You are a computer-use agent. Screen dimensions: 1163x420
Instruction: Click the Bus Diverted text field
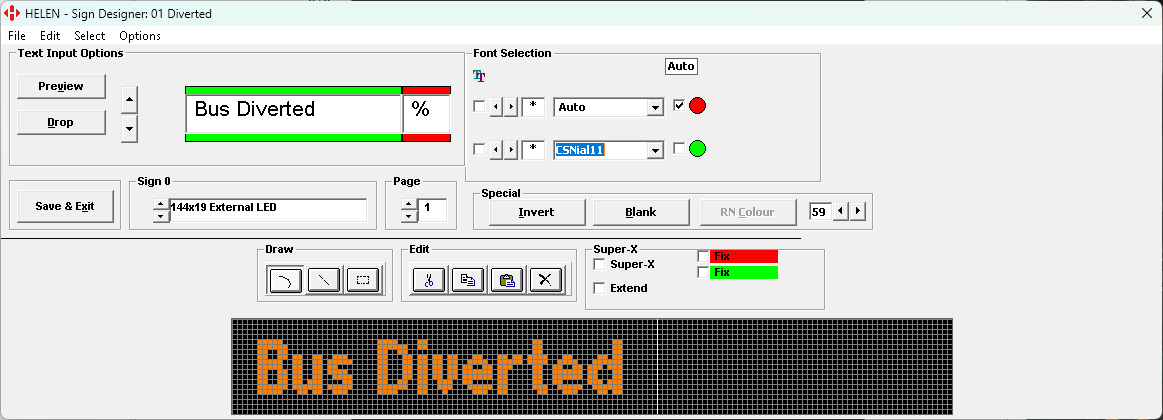293,110
